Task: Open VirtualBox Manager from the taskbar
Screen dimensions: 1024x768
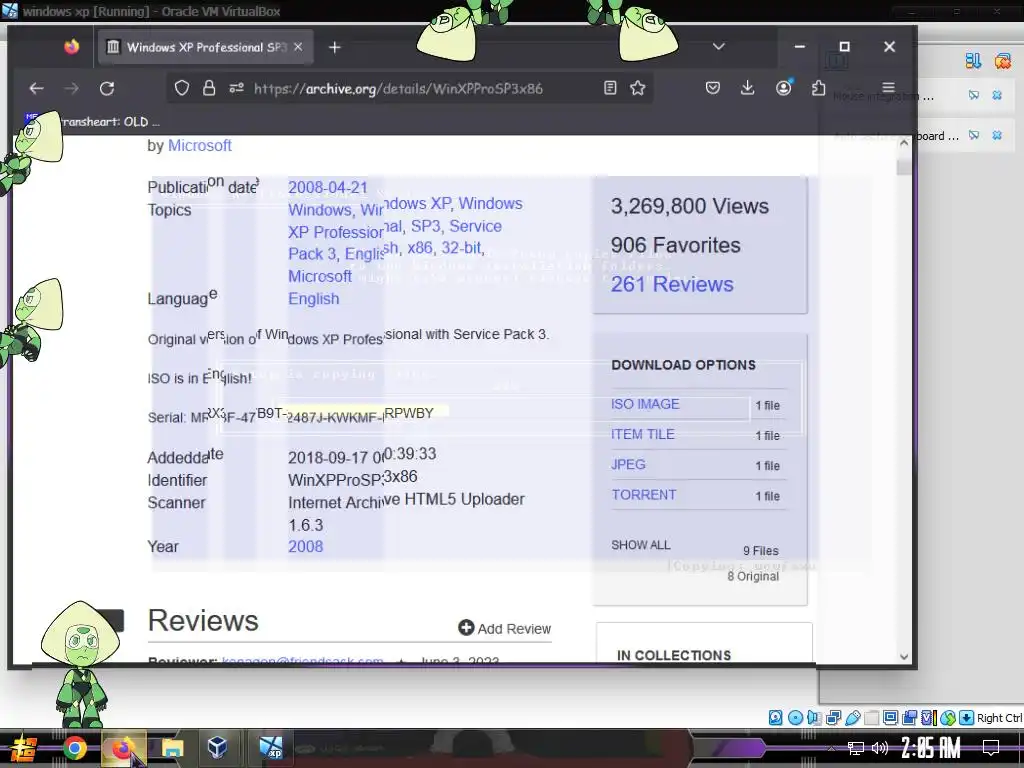Action: (x=217, y=747)
